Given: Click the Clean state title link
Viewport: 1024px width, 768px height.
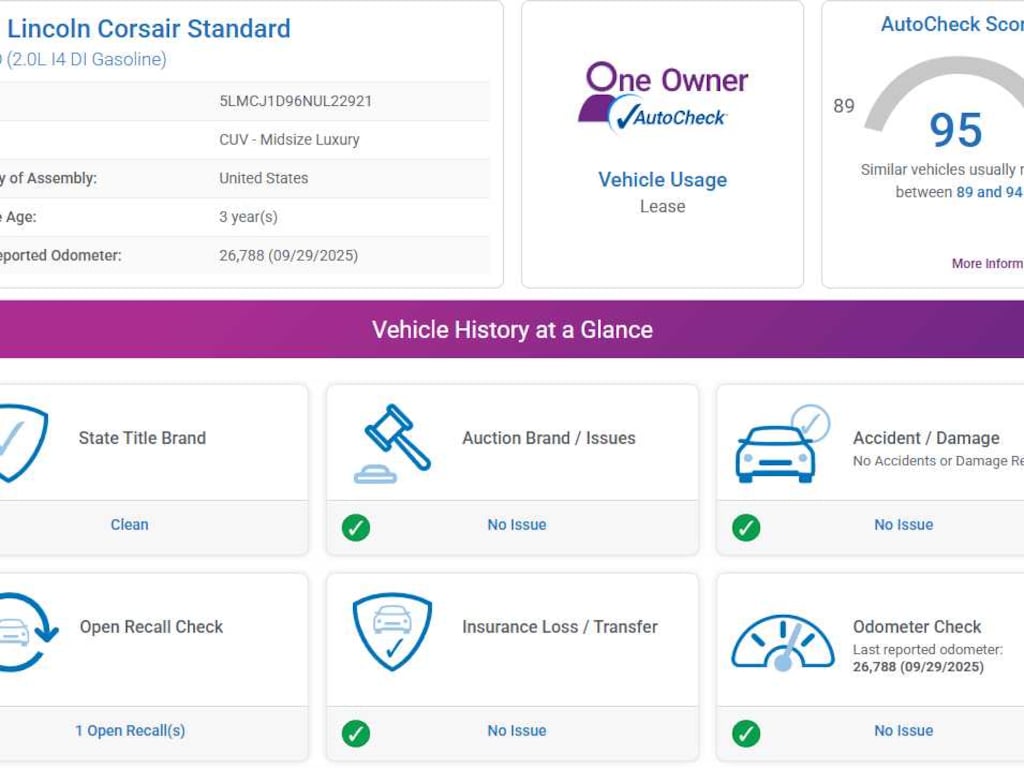Looking at the screenshot, I should click(129, 525).
